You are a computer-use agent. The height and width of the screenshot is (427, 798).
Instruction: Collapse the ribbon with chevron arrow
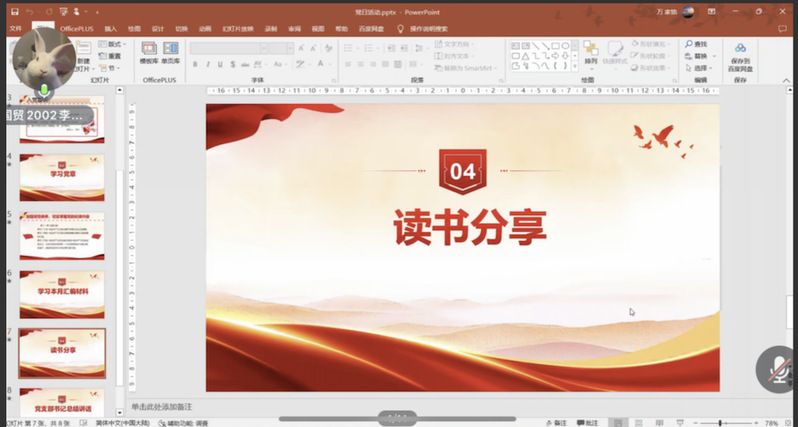point(786,80)
